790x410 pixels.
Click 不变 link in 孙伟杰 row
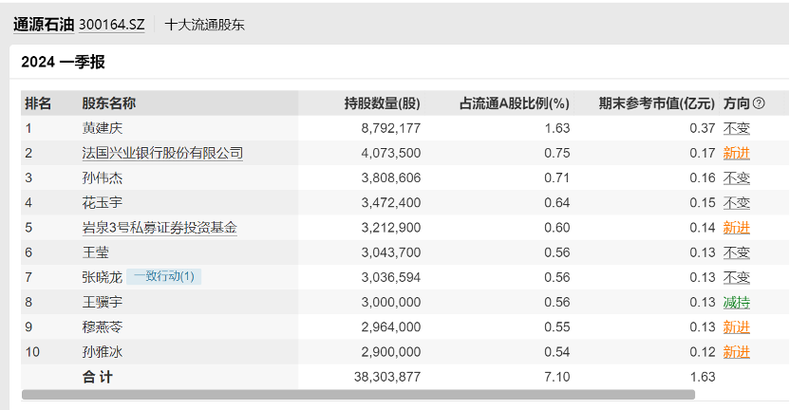click(x=736, y=178)
